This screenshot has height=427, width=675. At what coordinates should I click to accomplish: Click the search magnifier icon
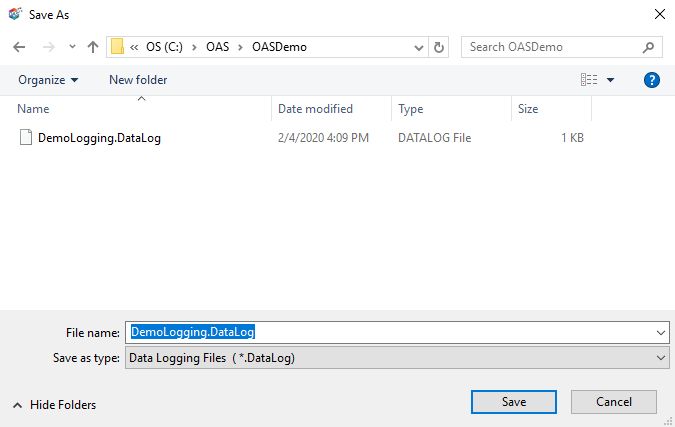648,47
